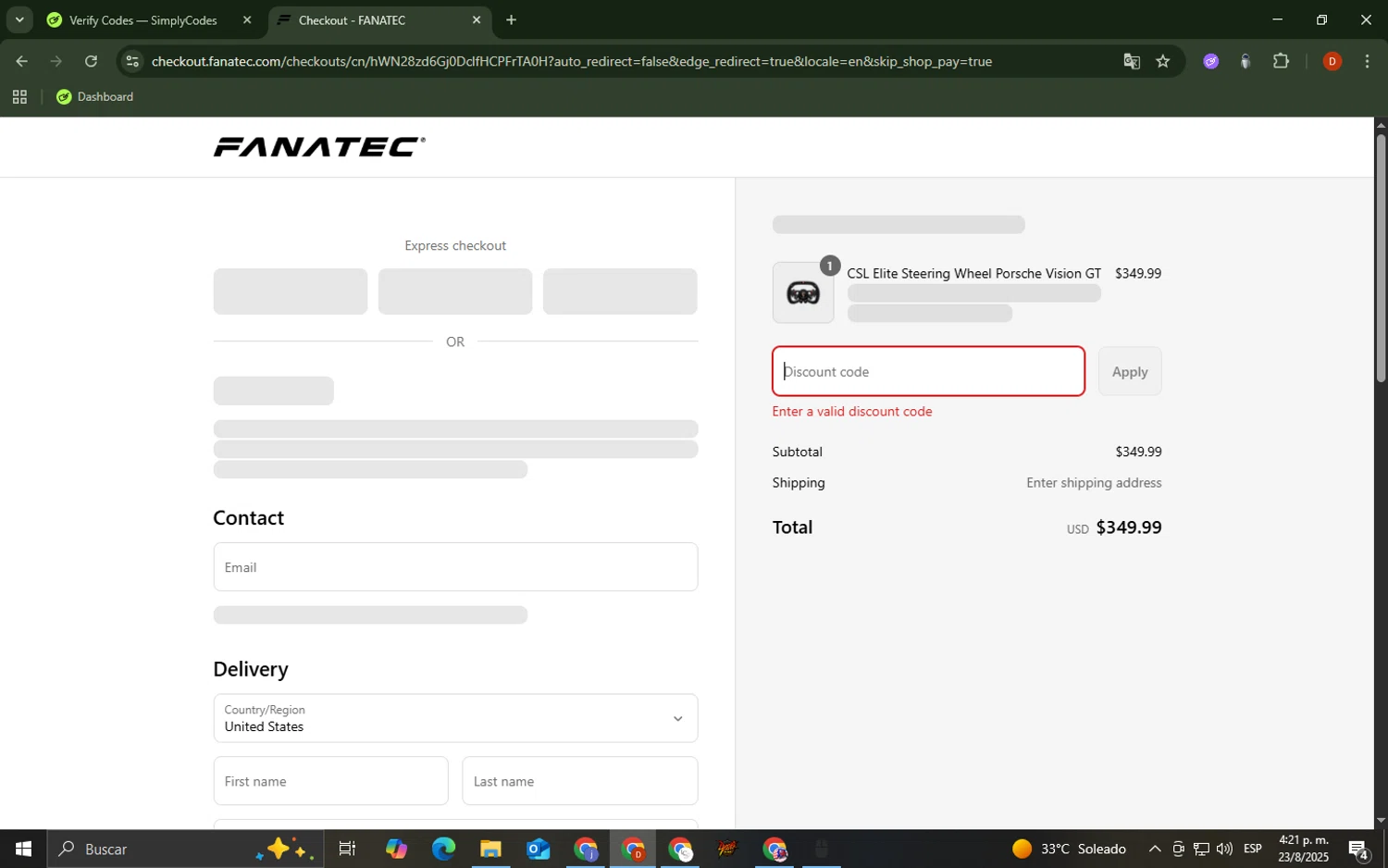Screen dimensions: 1388x868
Task: Open the robot extension icon
Action: click(1245, 61)
